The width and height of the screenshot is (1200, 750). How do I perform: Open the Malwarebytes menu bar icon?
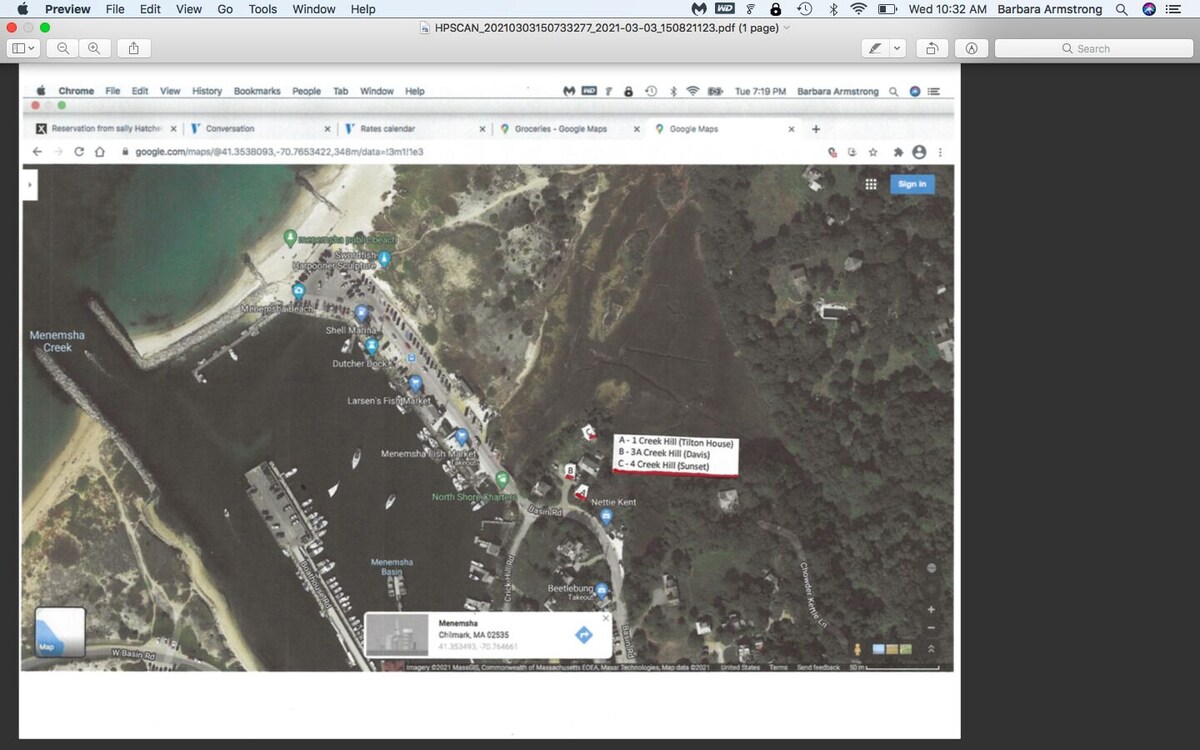click(699, 9)
